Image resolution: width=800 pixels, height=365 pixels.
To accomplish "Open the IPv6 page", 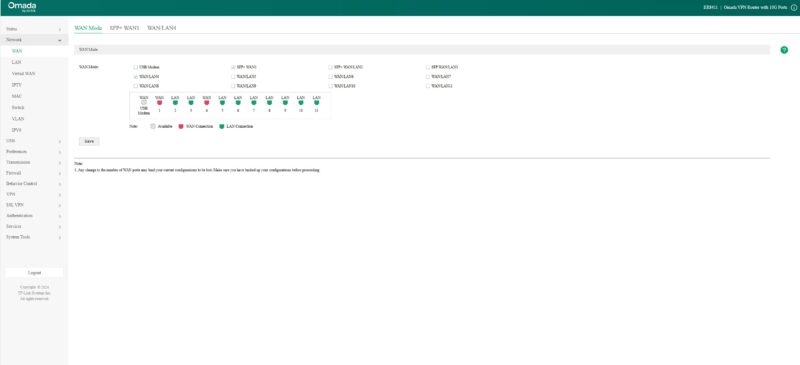I will pos(34,130).
